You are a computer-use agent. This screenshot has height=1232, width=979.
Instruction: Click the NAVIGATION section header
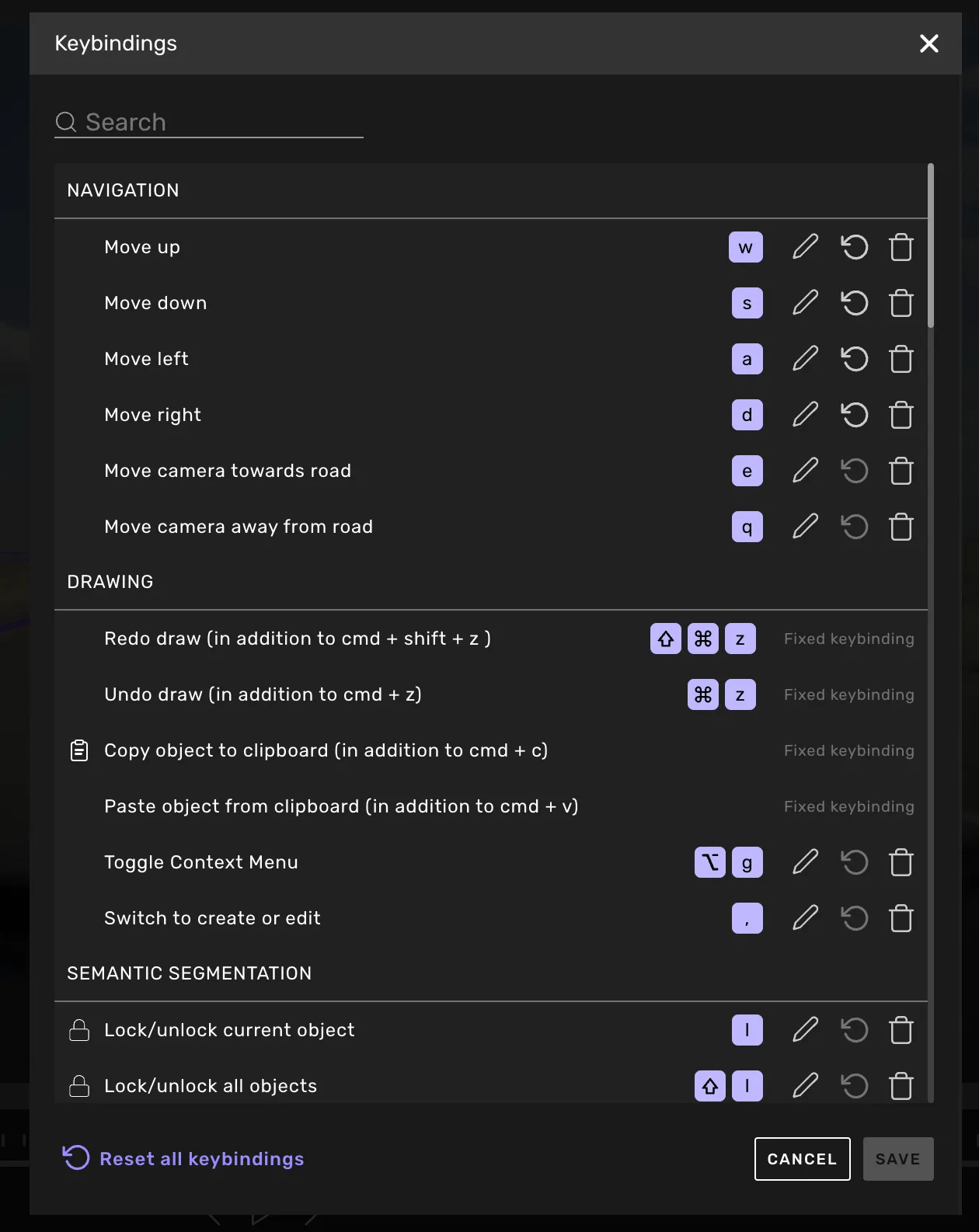123,190
